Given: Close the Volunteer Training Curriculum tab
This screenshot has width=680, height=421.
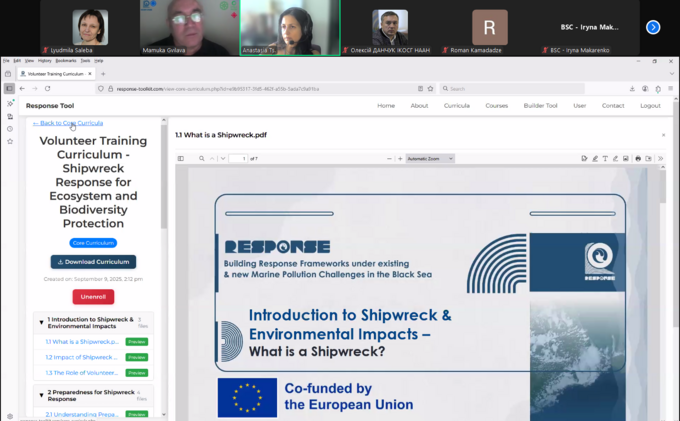Looking at the screenshot, I should click(x=90, y=74).
